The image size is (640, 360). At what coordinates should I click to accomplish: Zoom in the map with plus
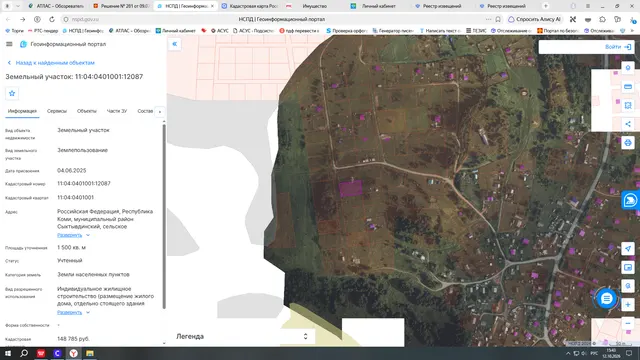[x=628, y=305]
